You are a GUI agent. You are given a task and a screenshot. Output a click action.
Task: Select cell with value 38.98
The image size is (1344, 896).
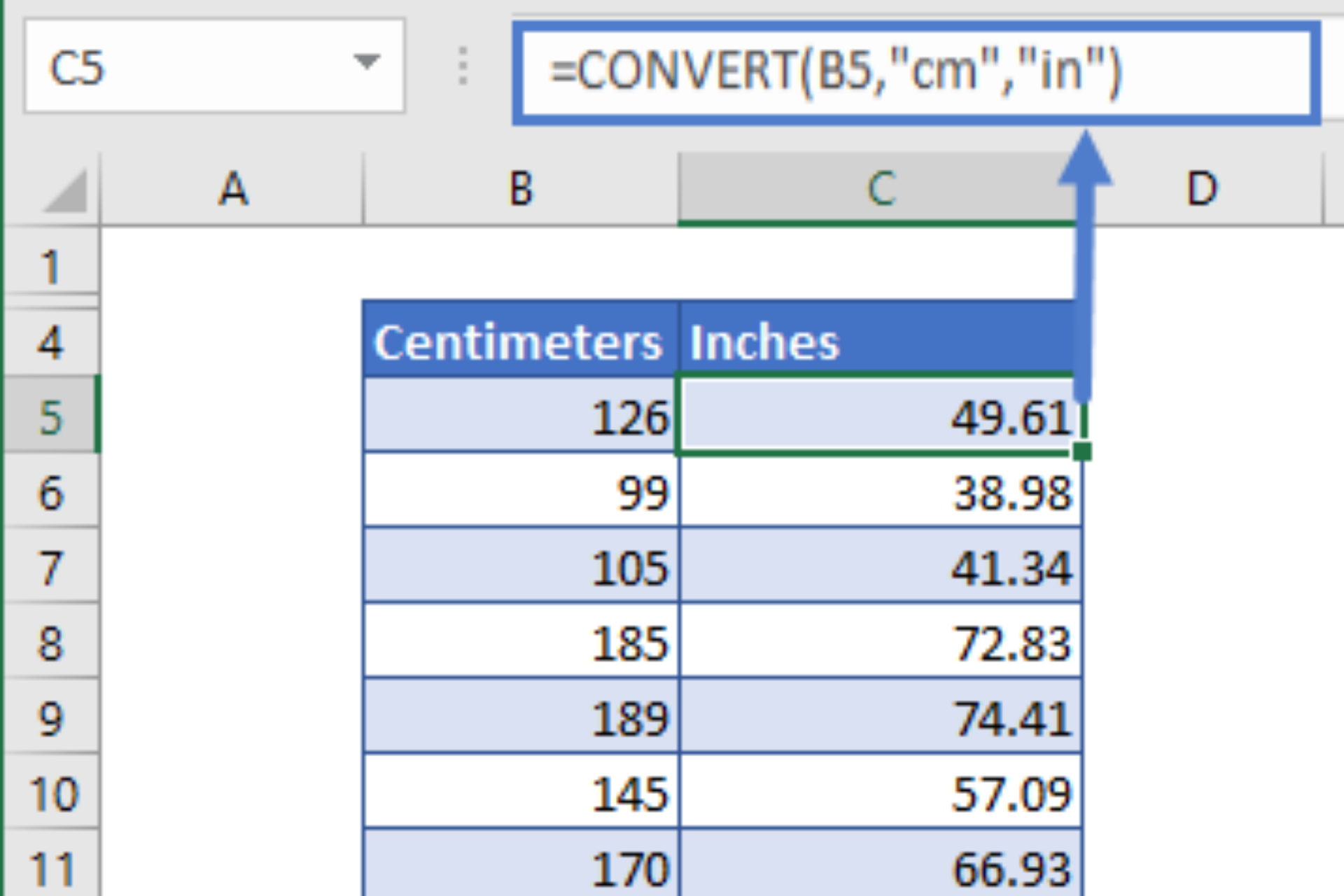pos(879,493)
